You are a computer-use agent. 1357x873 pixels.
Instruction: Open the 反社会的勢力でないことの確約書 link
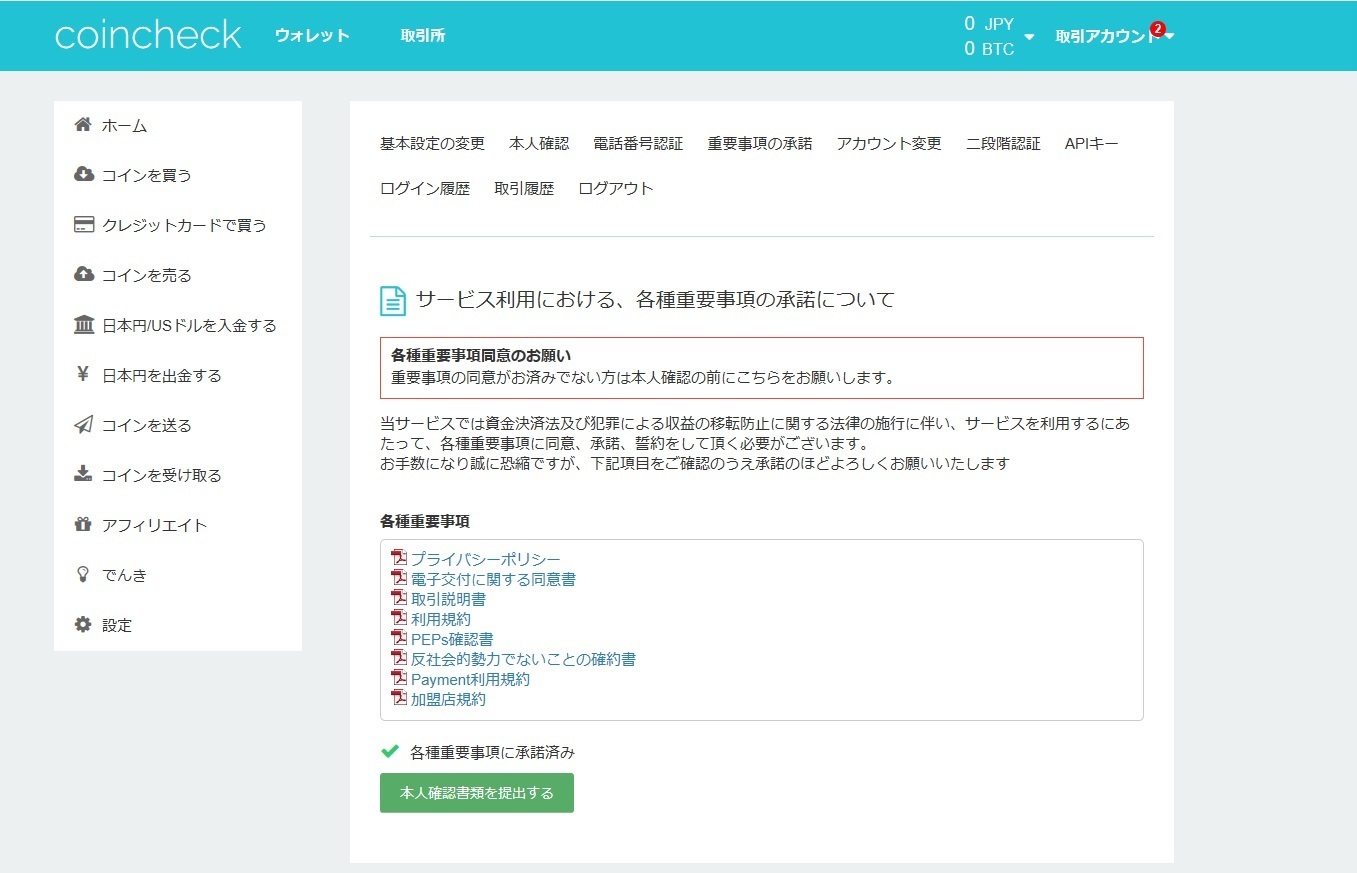tap(523, 659)
